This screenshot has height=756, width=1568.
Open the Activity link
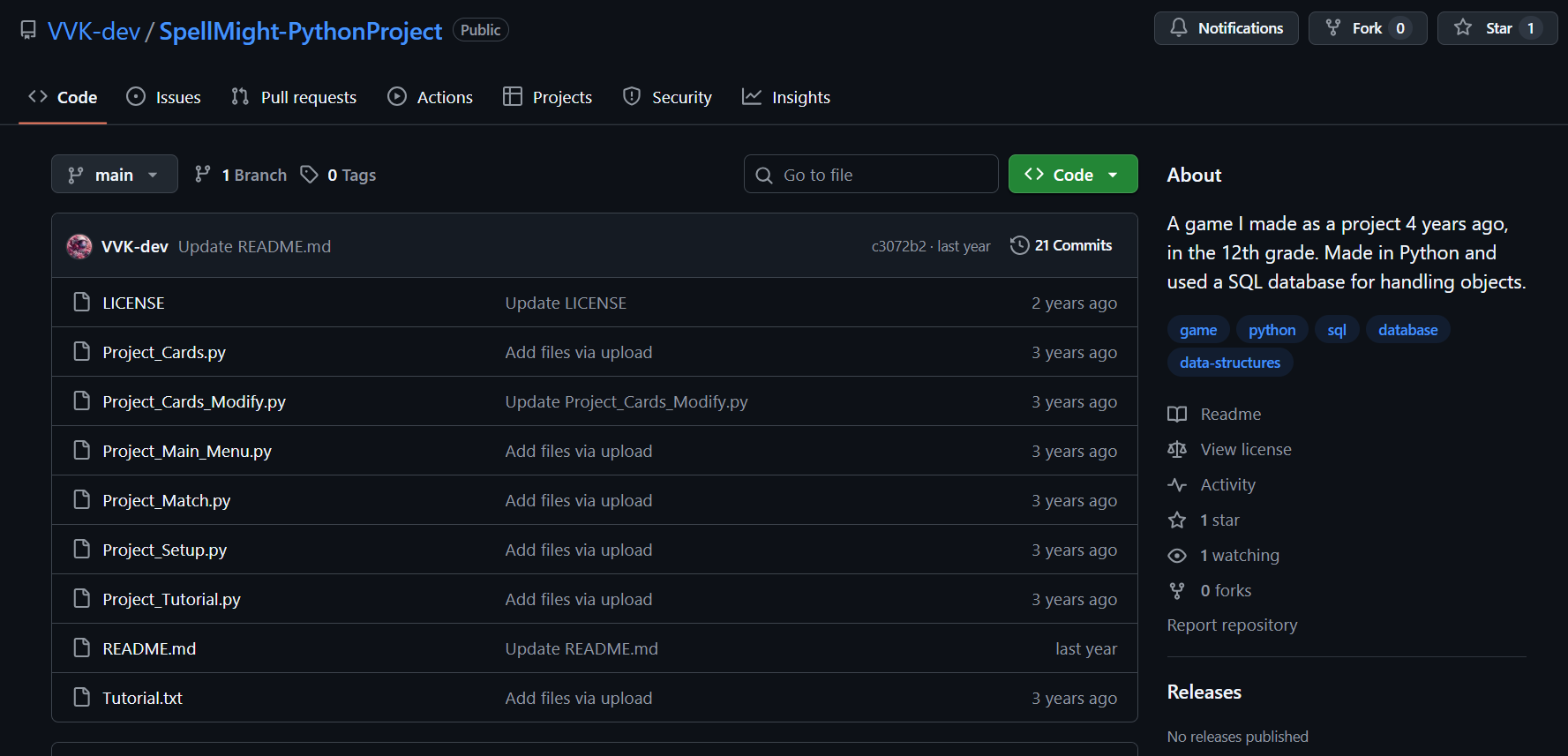point(1212,485)
